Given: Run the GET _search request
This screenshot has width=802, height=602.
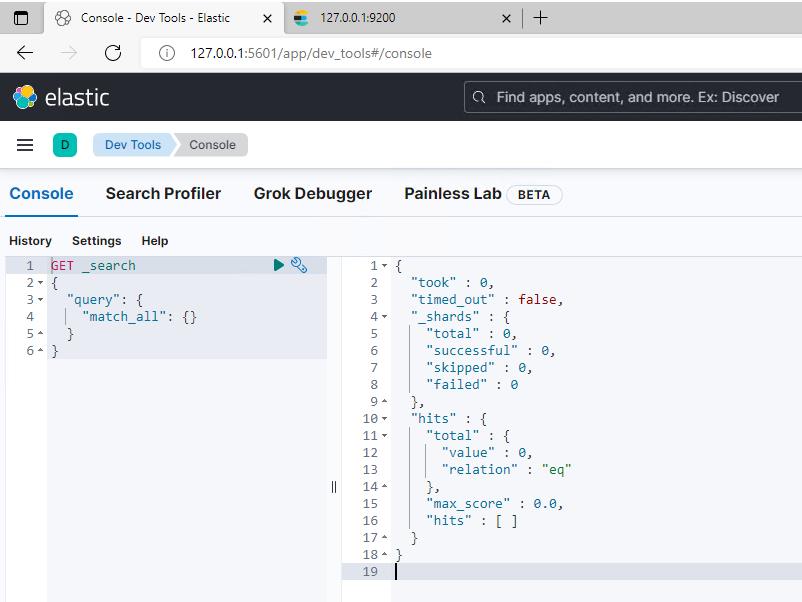Looking at the screenshot, I should pyautogui.click(x=278, y=265).
